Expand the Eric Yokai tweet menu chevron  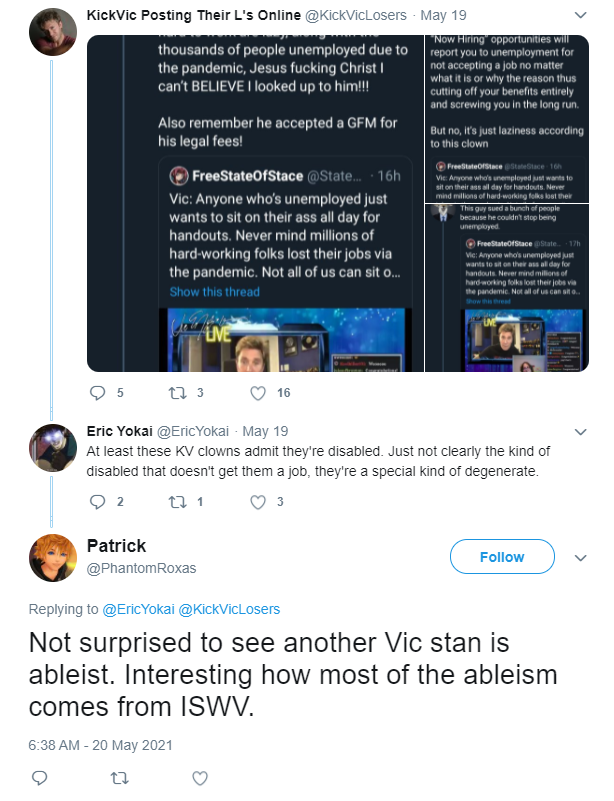tap(580, 432)
